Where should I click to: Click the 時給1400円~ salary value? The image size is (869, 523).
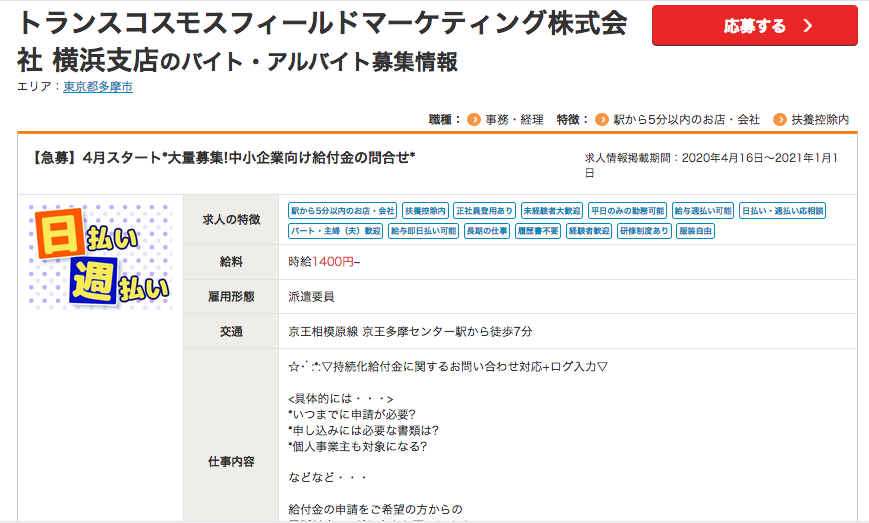point(324,262)
